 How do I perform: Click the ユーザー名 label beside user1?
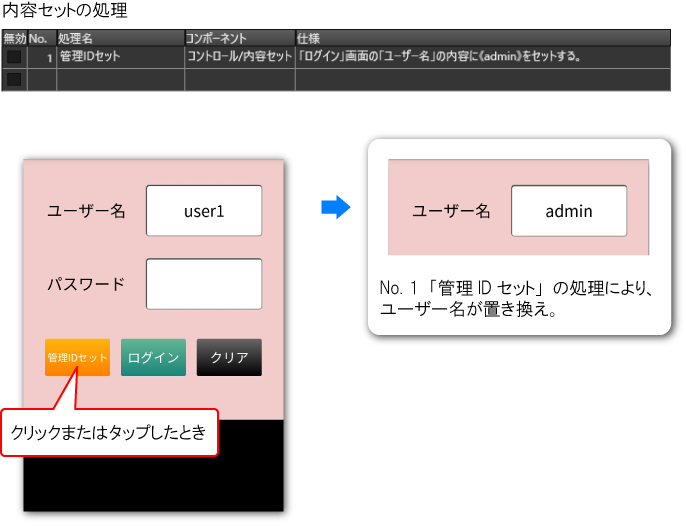86,211
